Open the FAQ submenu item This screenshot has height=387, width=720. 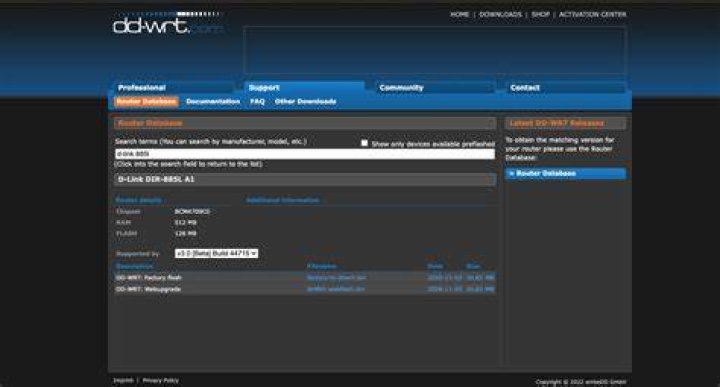tap(258, 101)
